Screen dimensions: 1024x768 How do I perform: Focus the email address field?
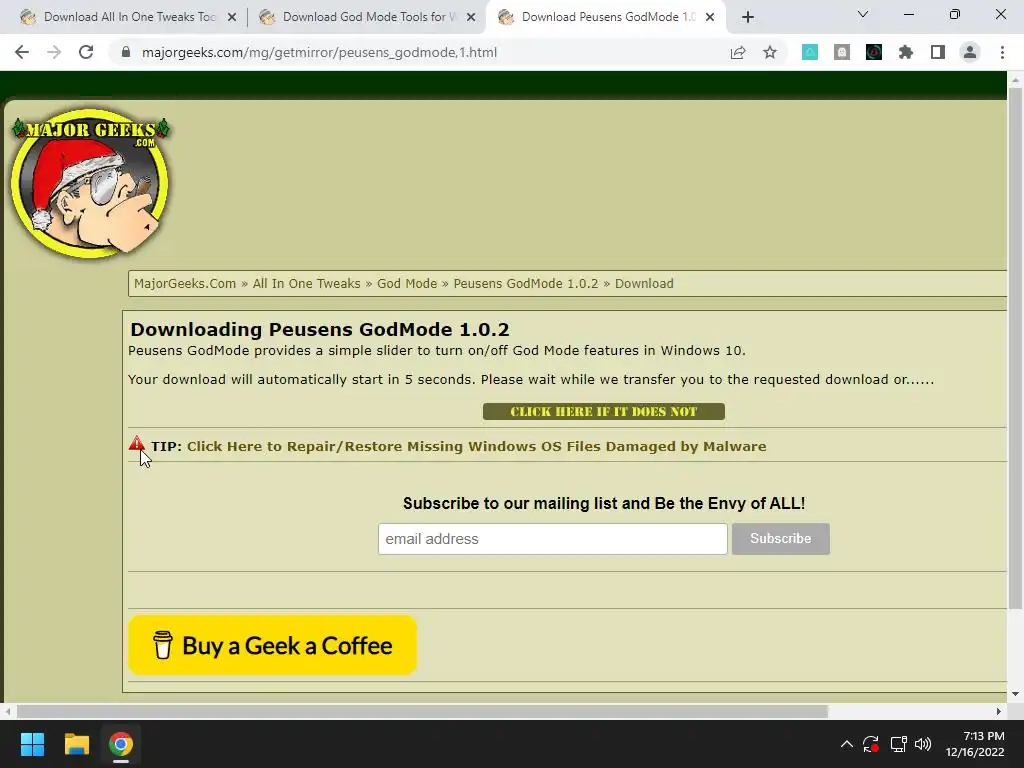552,539
